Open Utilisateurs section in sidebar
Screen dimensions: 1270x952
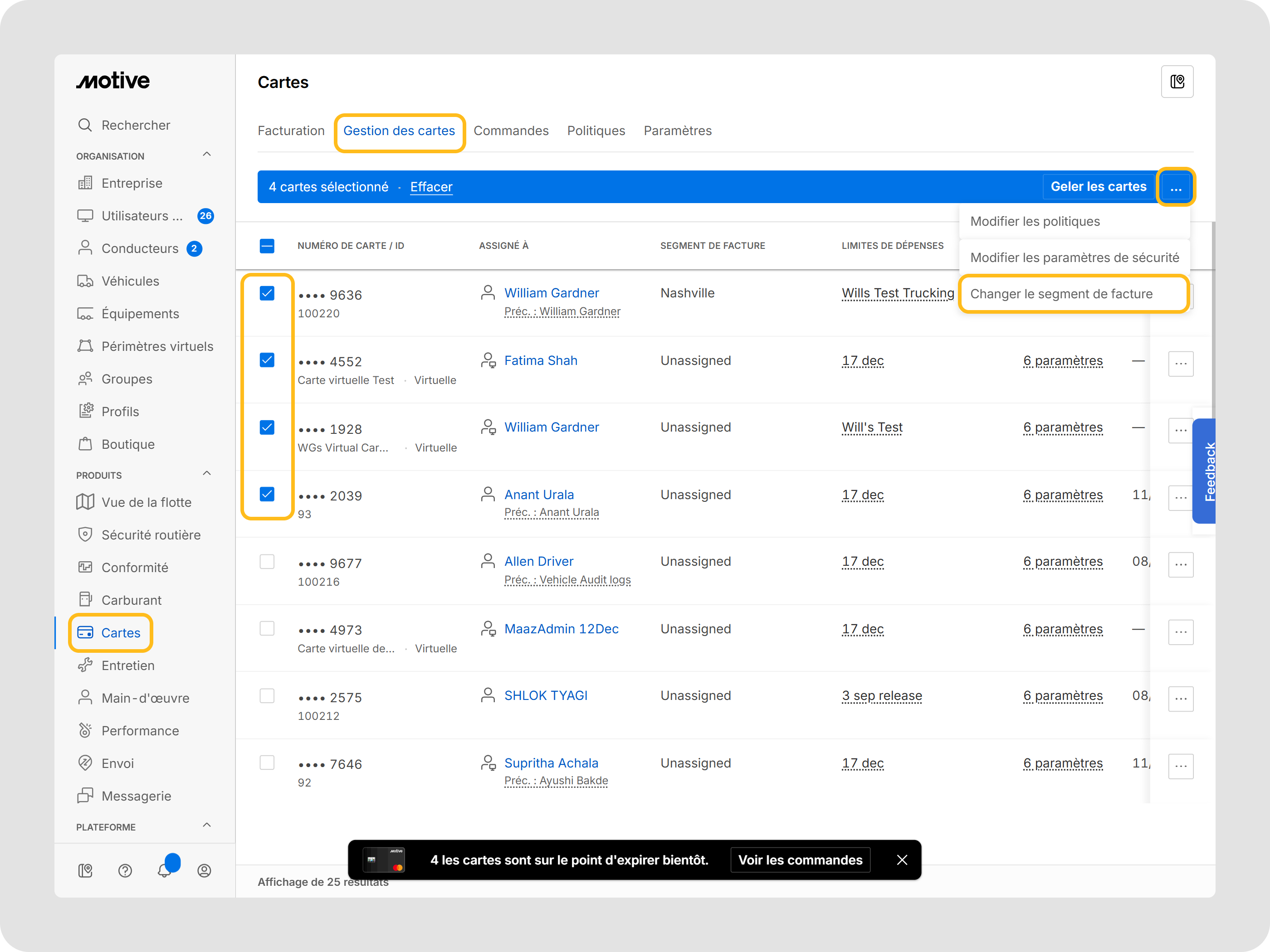[x=145, y=216]
